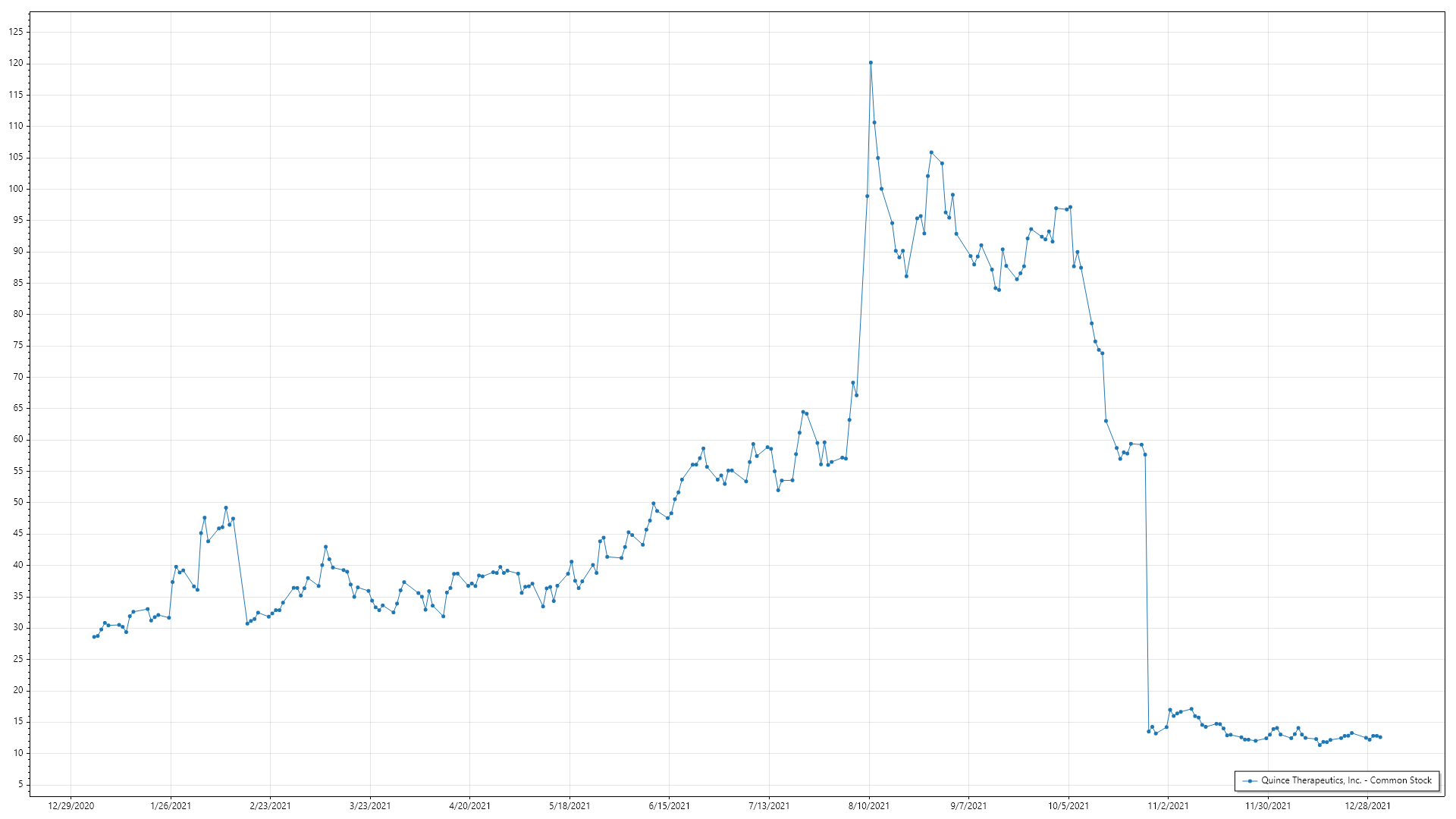Click the 7/13/2021 x-axis date label

(x=769, y=805)
